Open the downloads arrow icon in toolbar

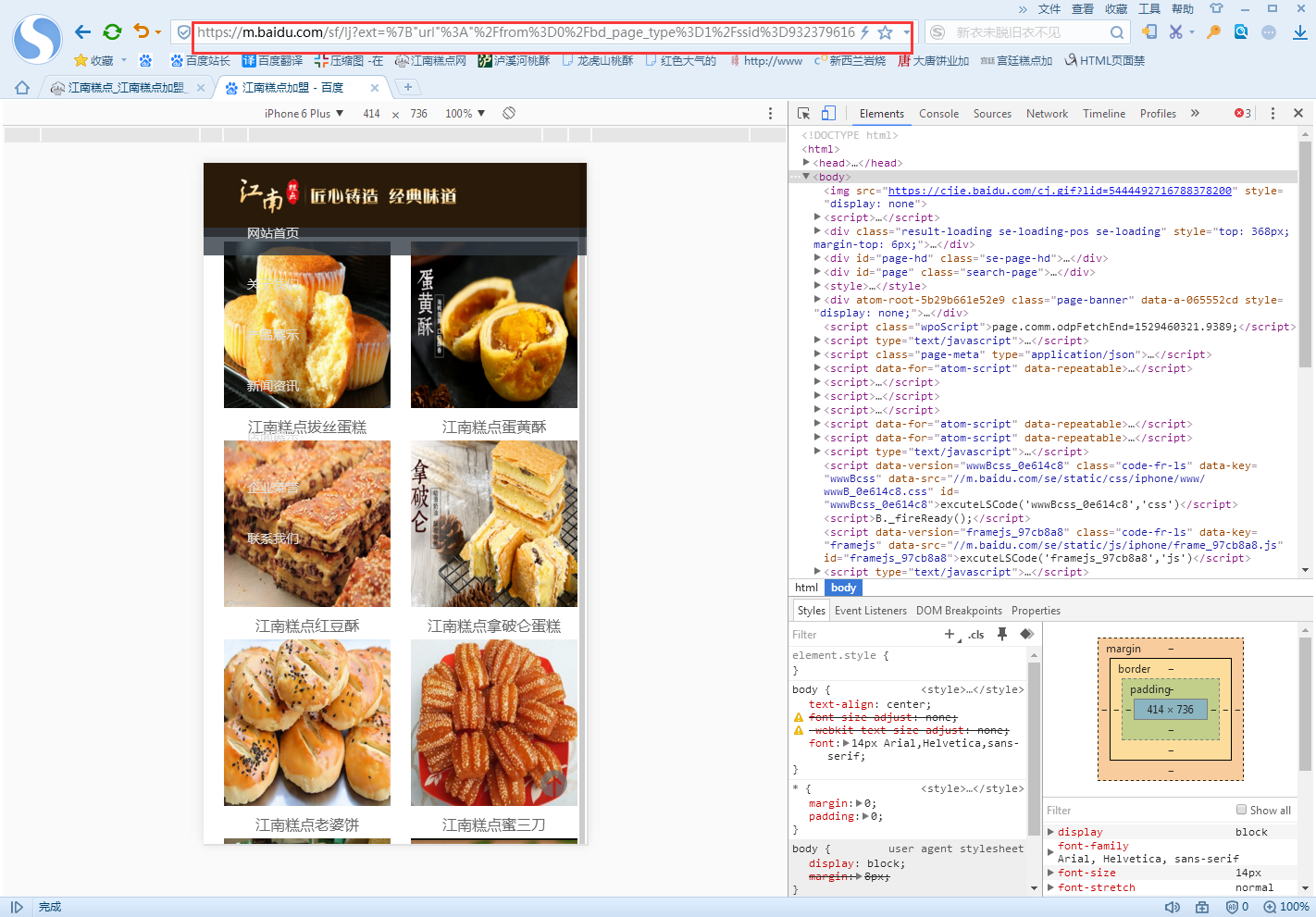pyautogui.click(x=1299, y=31)
